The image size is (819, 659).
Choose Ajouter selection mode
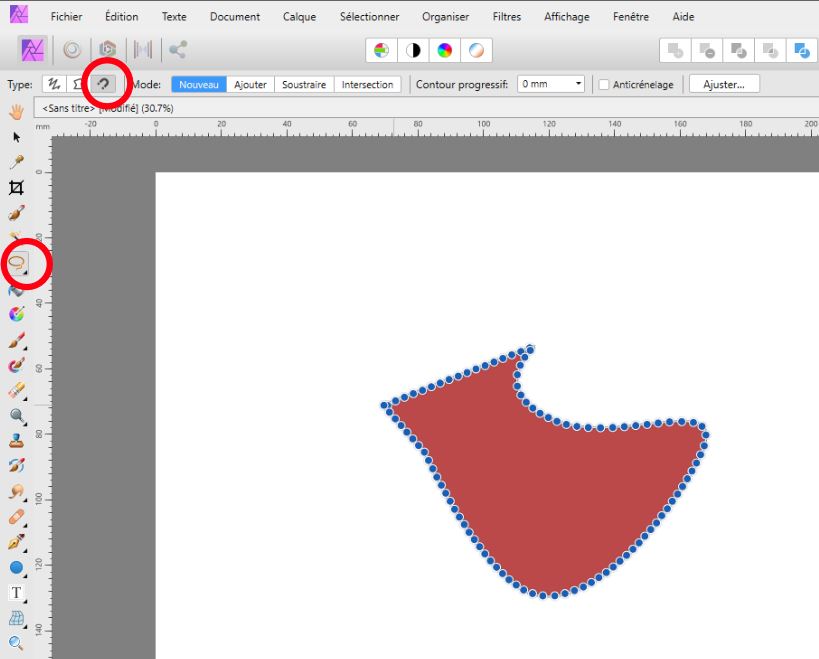250,85
